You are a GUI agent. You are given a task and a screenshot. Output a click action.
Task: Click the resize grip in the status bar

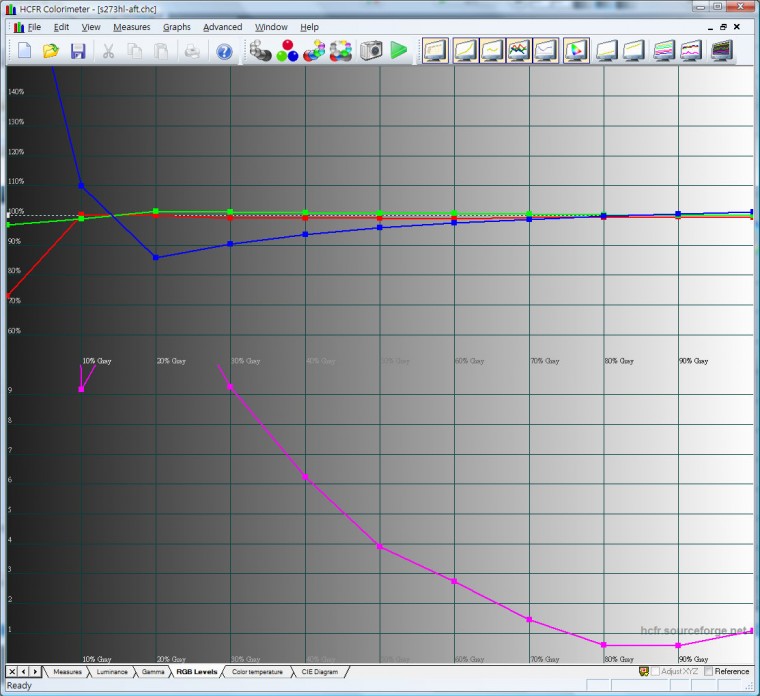tap(747, 685)
